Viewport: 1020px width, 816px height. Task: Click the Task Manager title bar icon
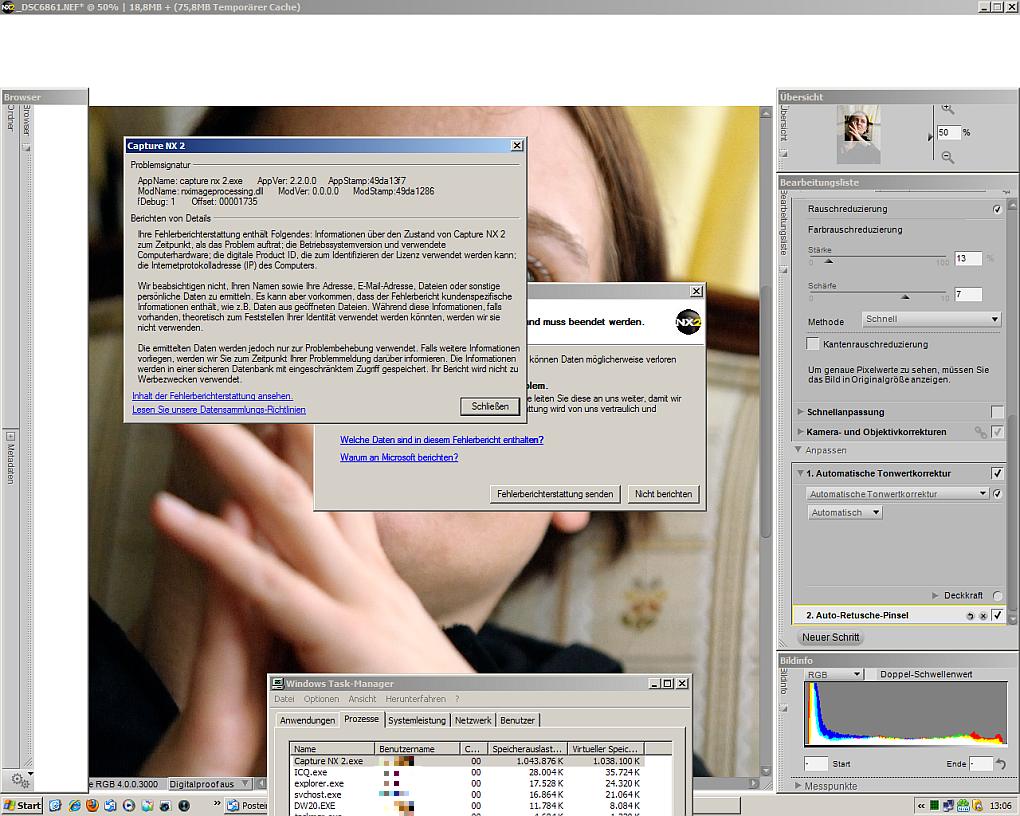click(x=278, y=683)
